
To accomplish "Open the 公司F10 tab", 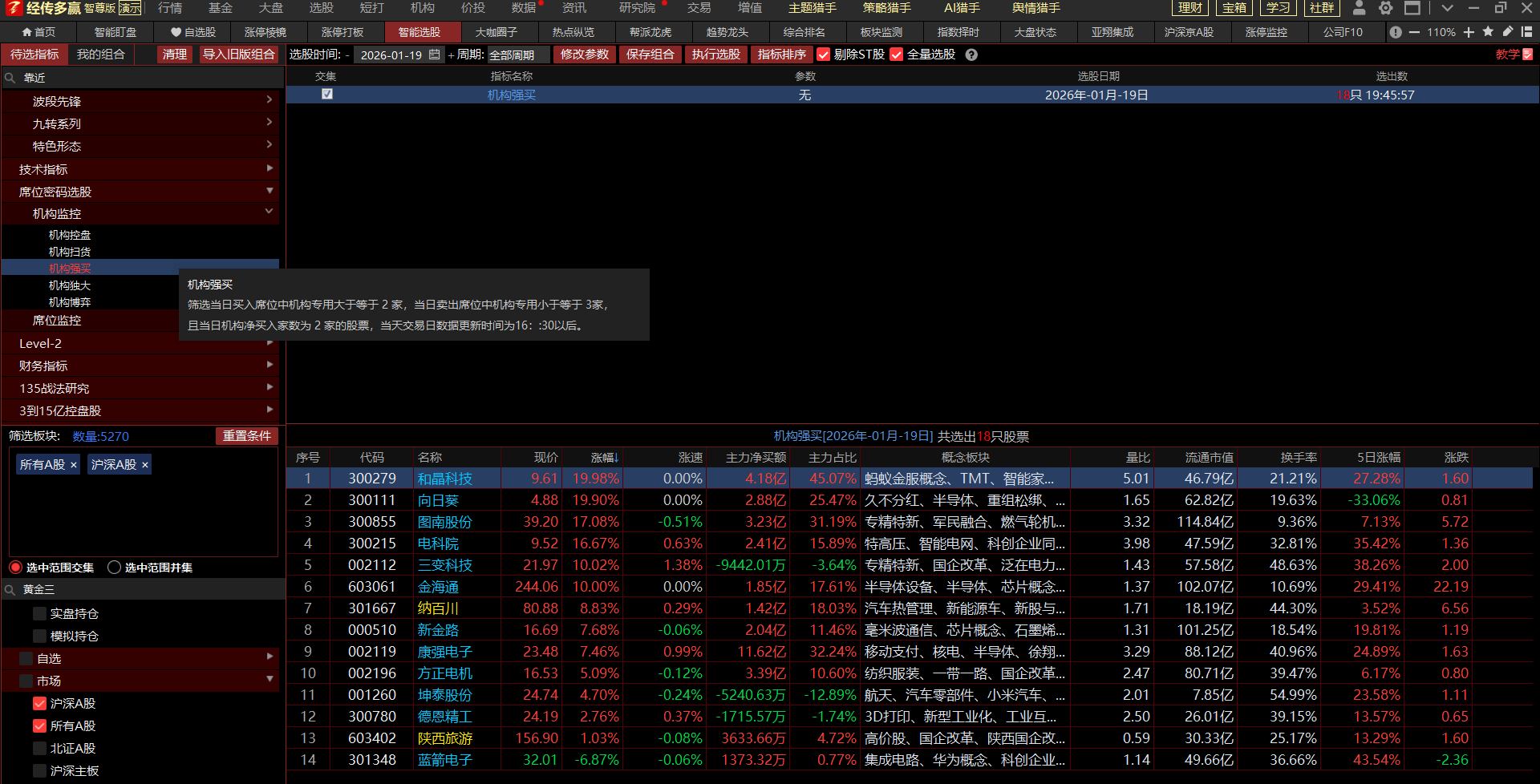I will point(1343,32).
